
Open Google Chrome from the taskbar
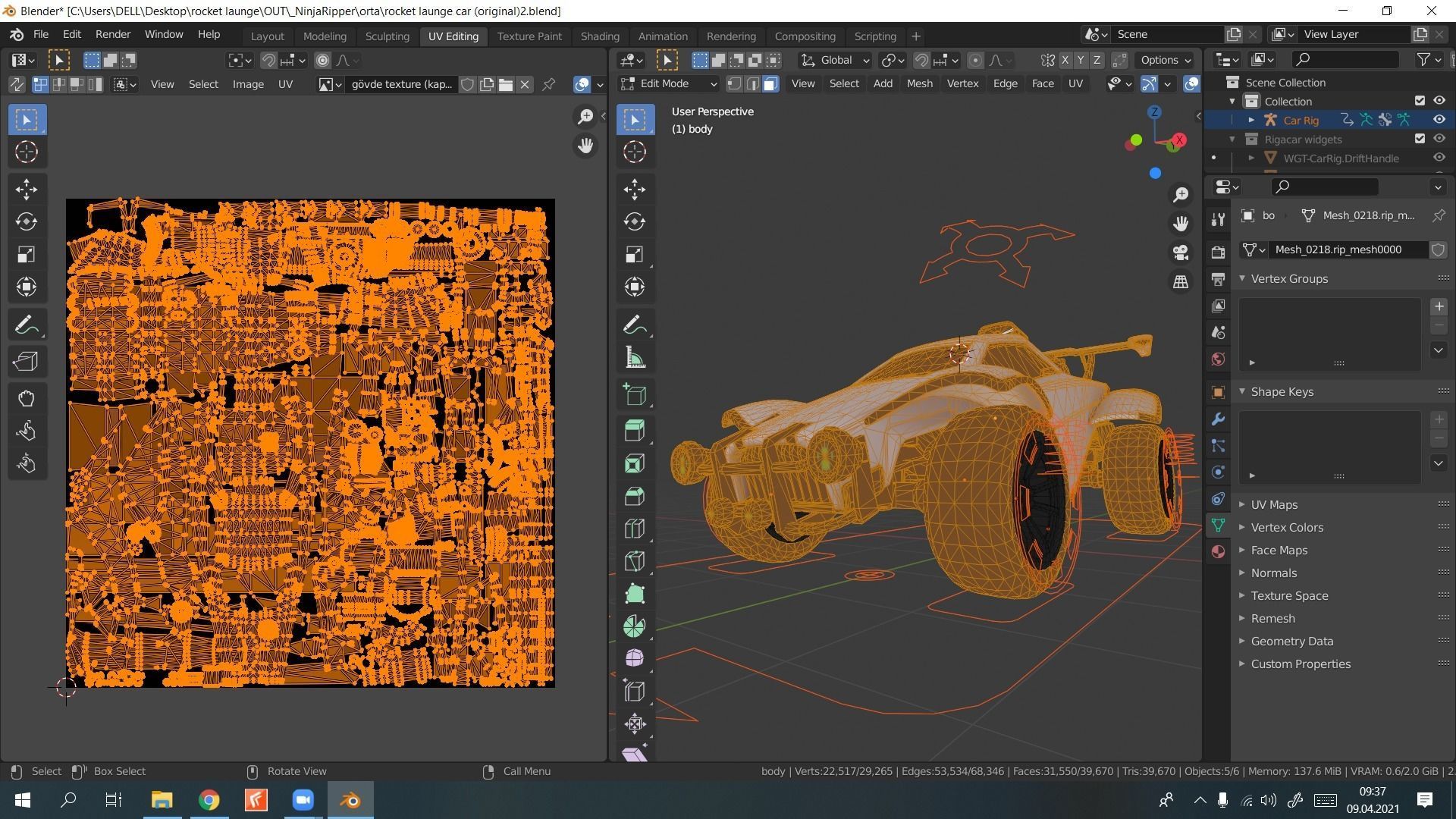[x=209, y=800]
